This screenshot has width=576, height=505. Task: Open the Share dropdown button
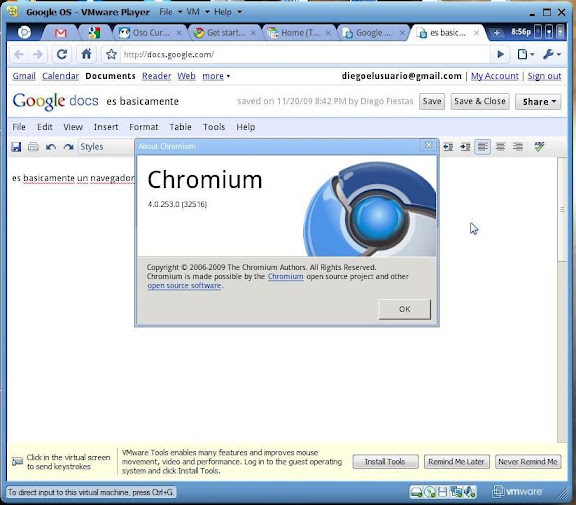click(538, 102)
